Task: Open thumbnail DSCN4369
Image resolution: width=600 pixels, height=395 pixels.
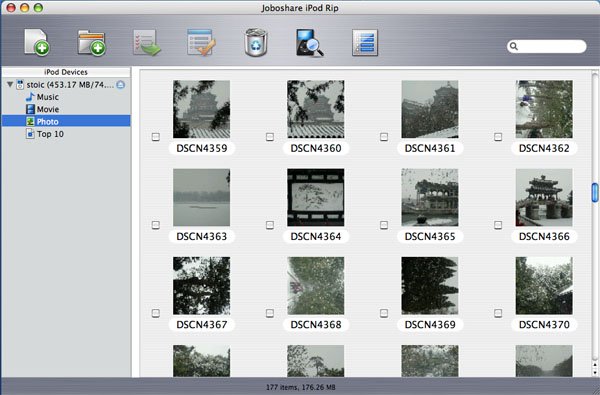Action: [430, 286]
